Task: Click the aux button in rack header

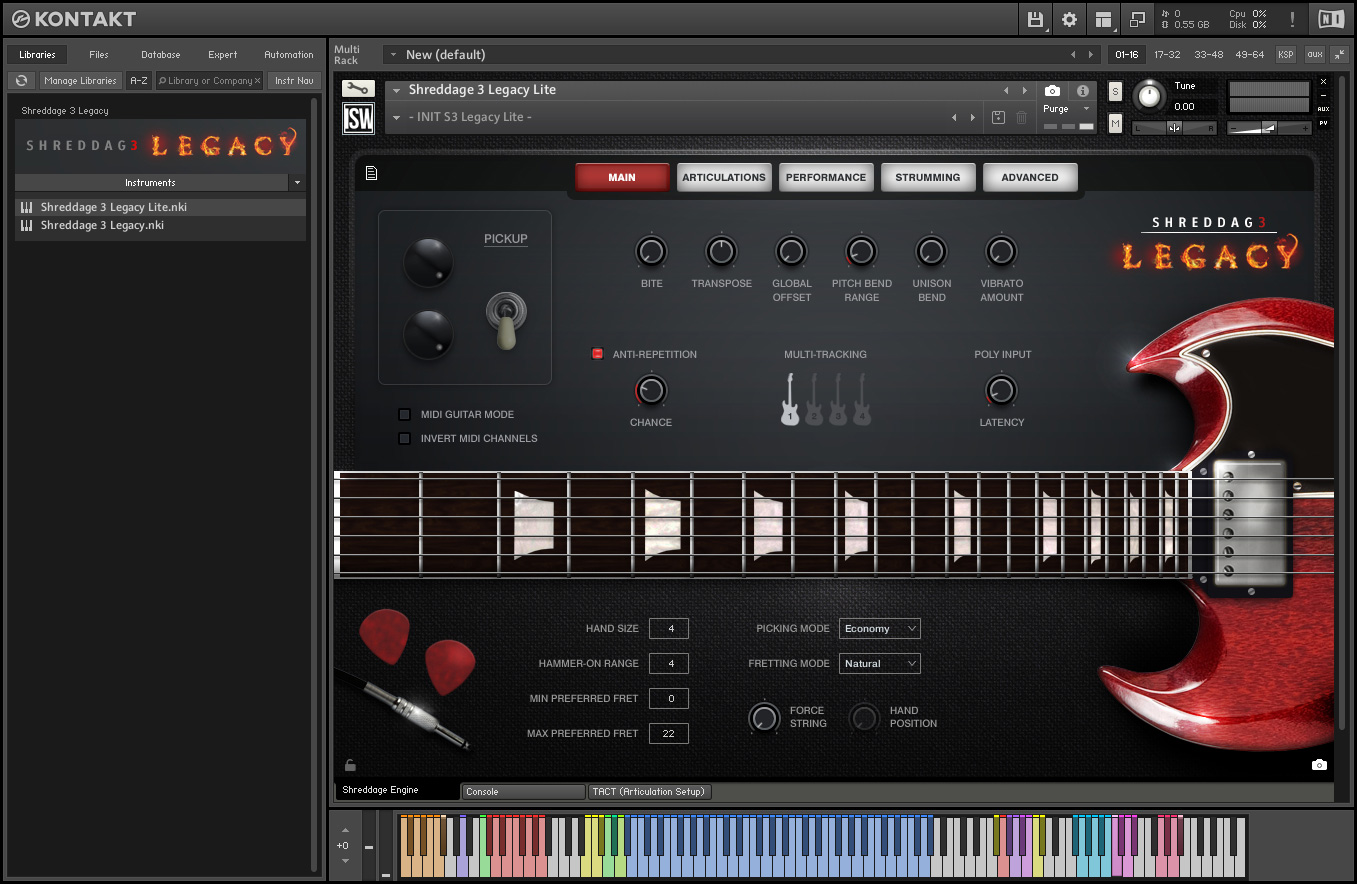Action: click(1314, 54)
